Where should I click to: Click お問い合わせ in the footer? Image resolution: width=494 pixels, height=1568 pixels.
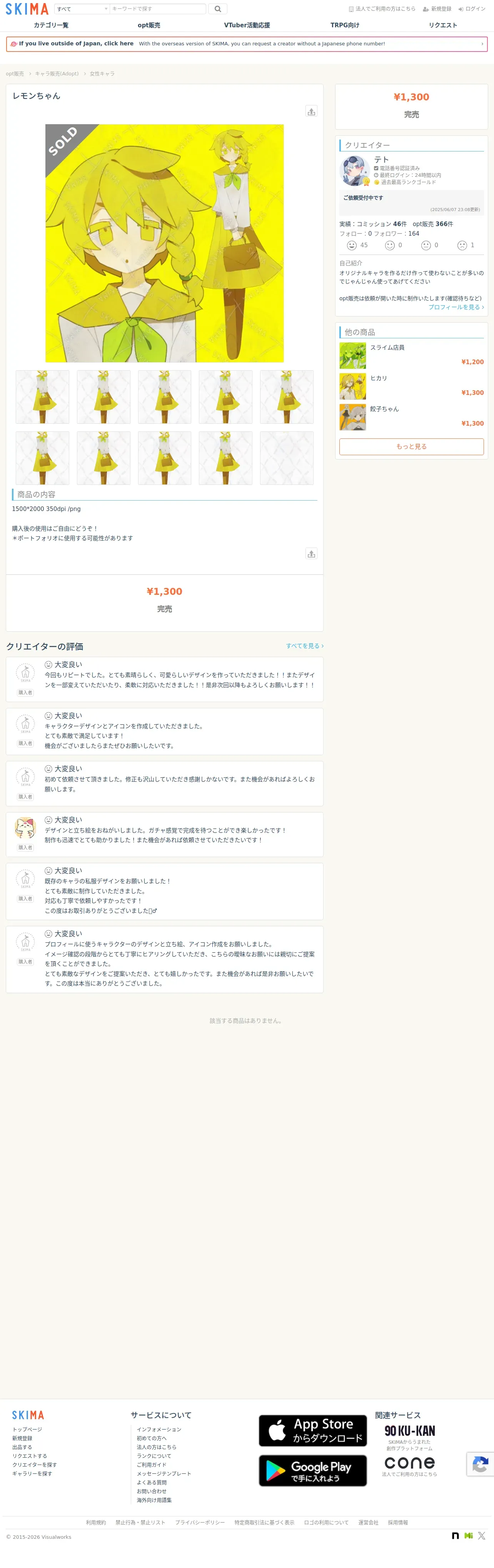pos(152,1491)
